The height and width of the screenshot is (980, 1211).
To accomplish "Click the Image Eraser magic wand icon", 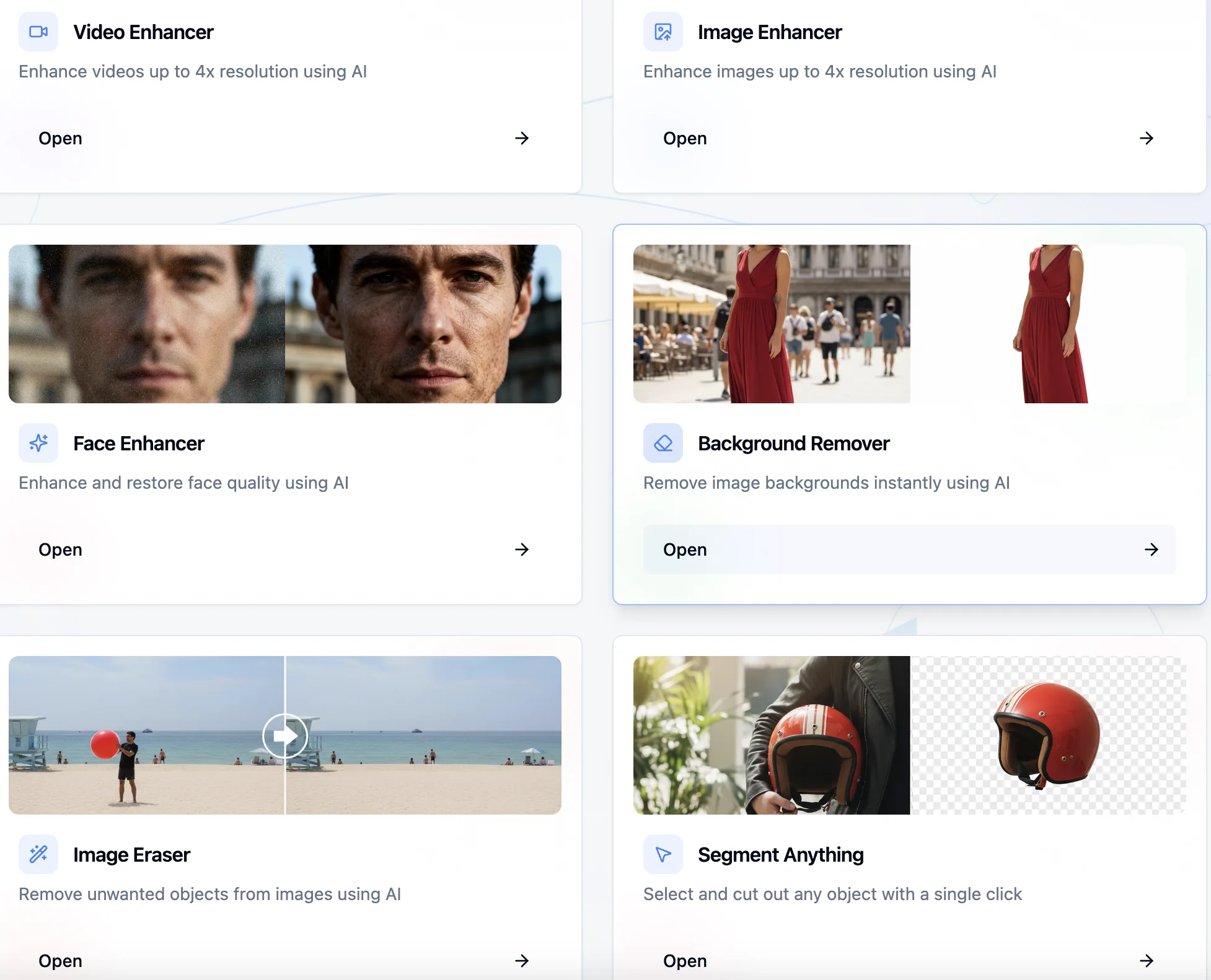I will click(x=38, y=854).
